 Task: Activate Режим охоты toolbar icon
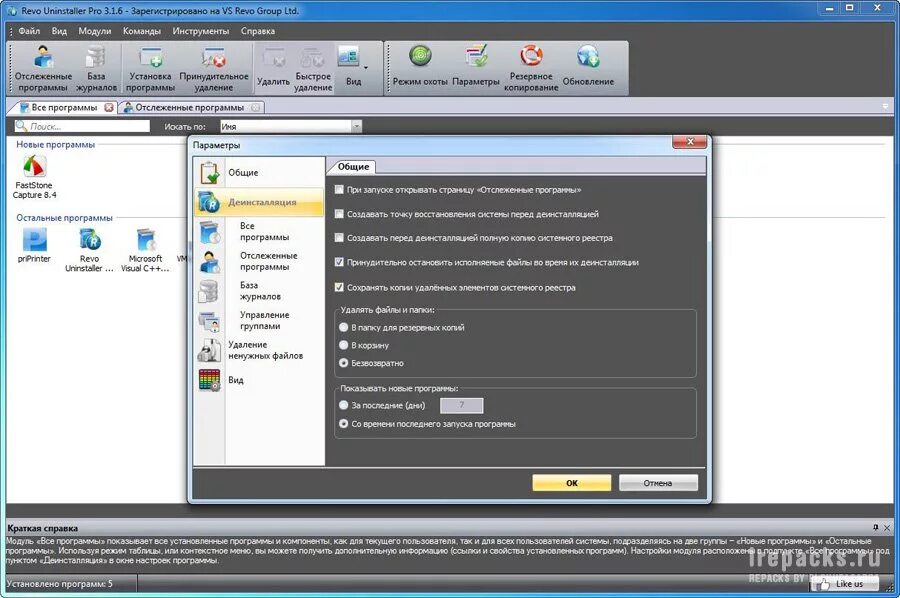420,68
